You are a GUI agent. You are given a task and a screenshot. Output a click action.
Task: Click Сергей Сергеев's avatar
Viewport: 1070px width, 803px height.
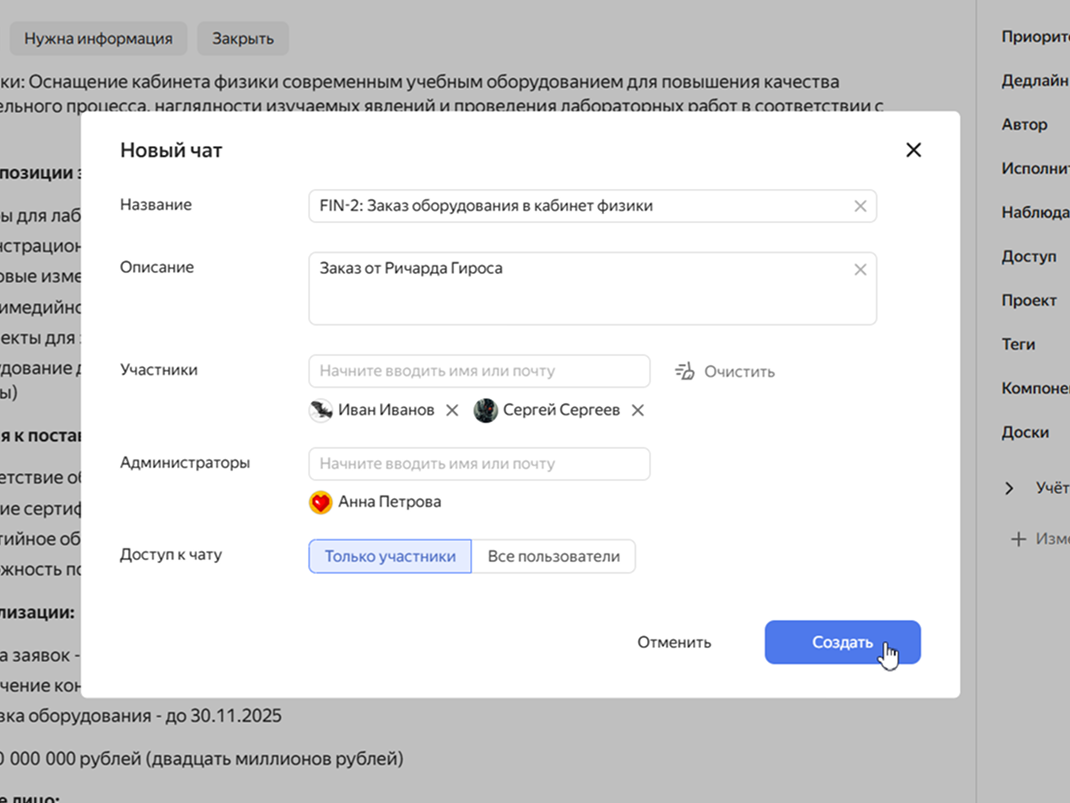[486, 410]
